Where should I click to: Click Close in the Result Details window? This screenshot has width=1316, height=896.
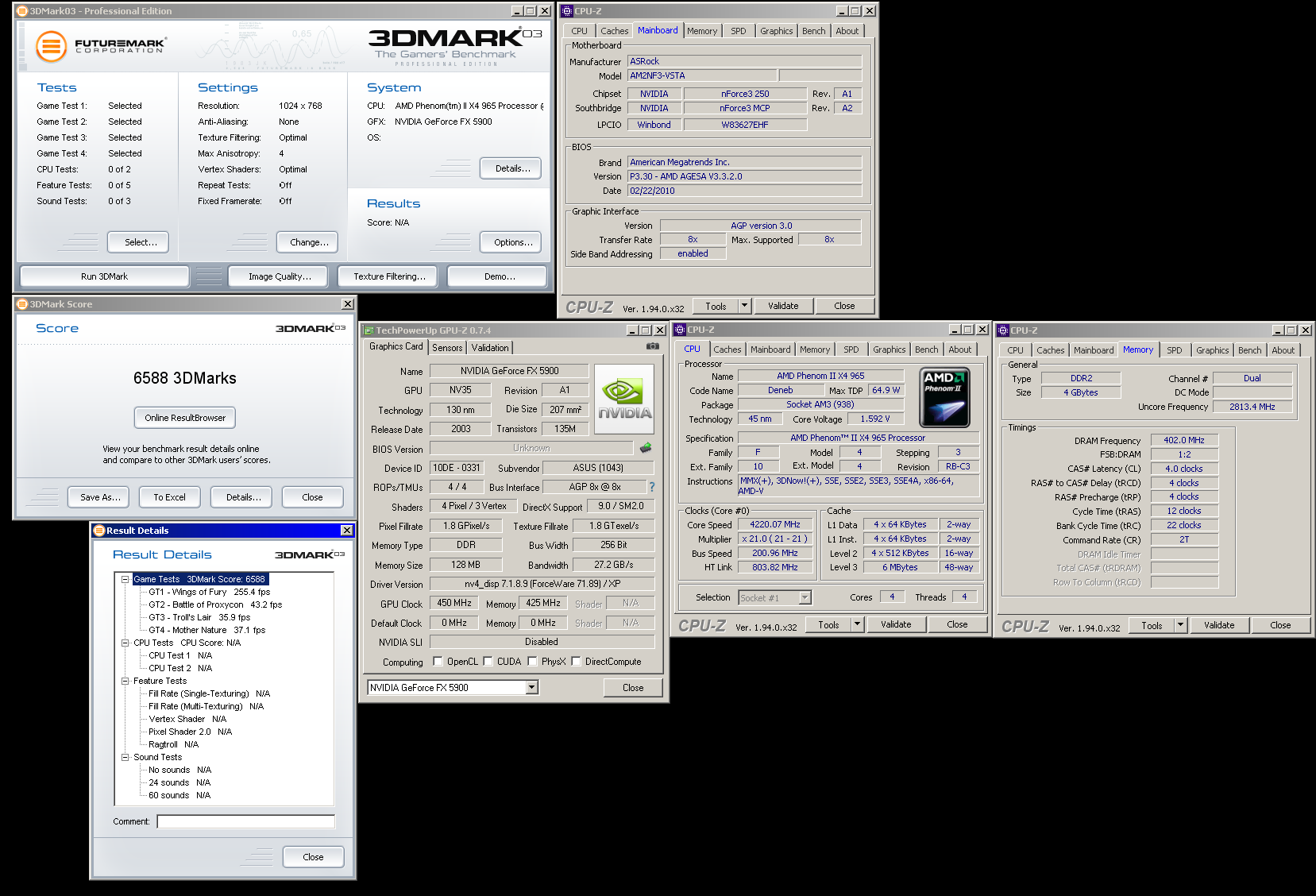(x=313, y=857)
